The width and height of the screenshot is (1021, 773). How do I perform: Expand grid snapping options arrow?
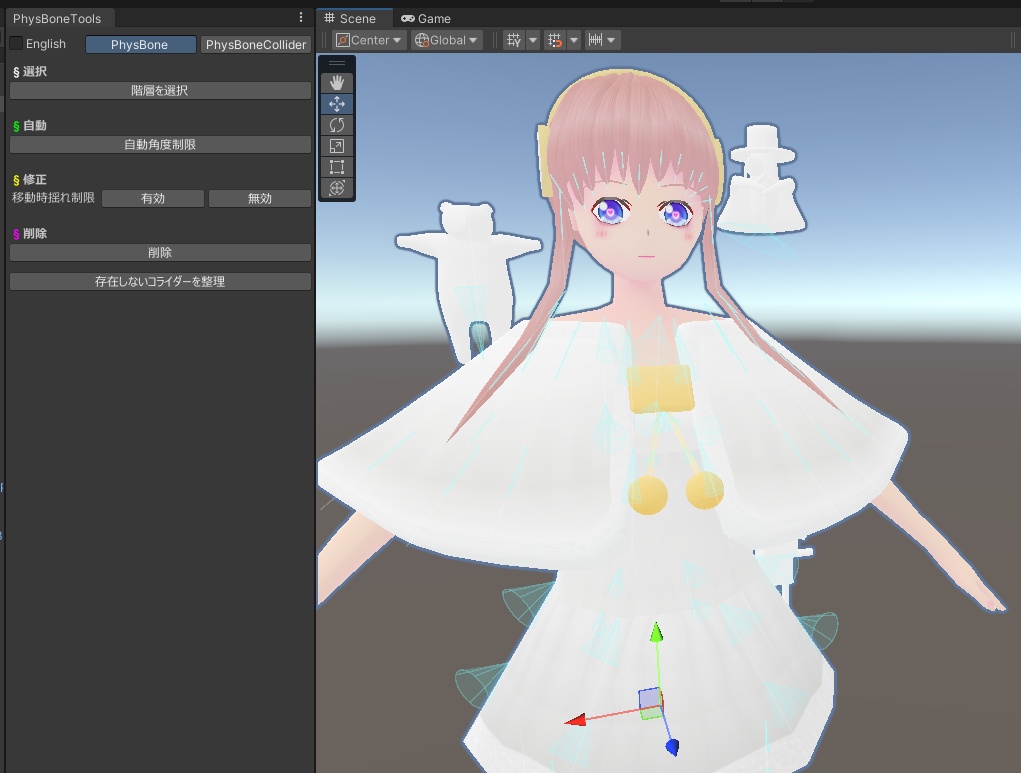pos(574,40)
